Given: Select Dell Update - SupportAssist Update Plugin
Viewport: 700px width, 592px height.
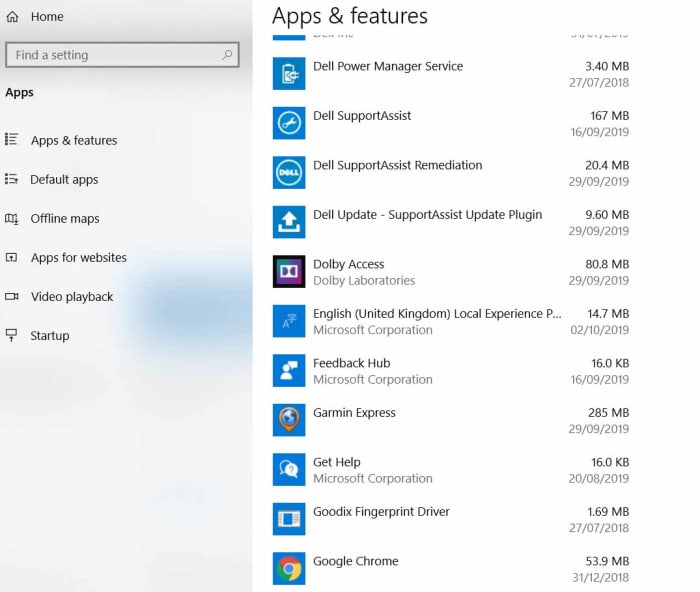Looking at the screenshot, I should pos(428,215).
